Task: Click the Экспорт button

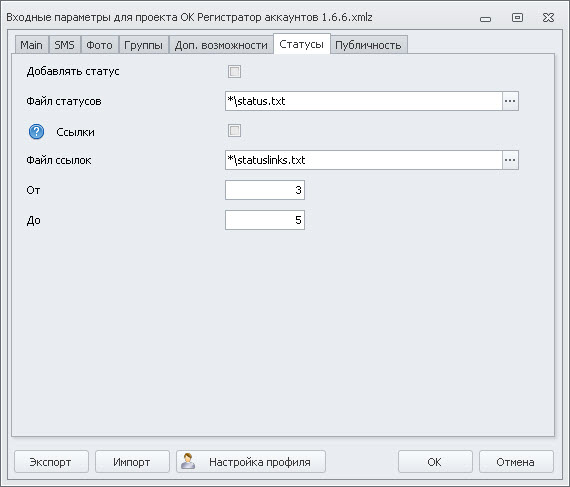Action: click(x=51, y=462)
